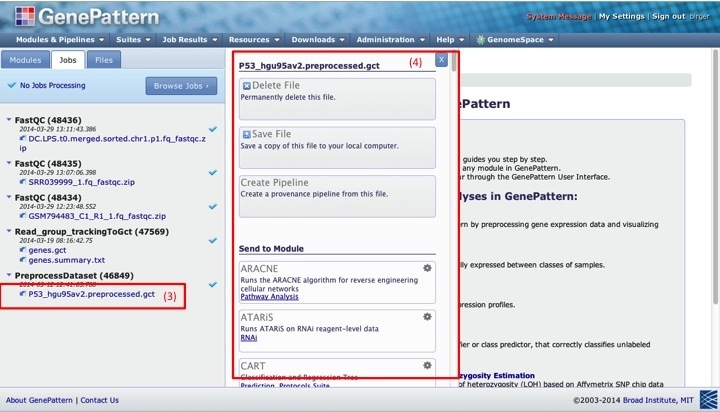Switch to the Modules tab
Screen dimensions: 720x412
coord(25,60)
